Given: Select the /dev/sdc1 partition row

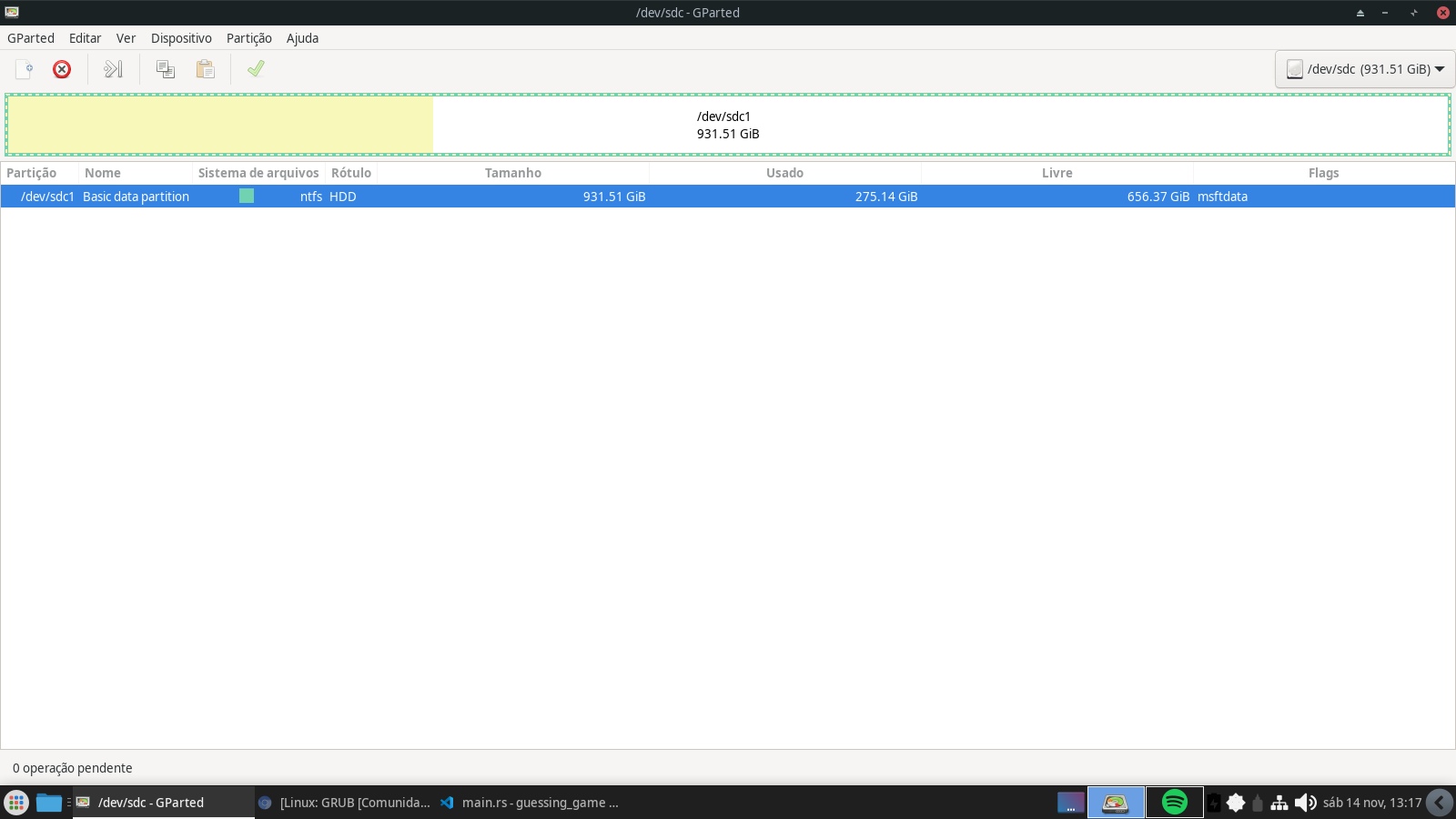Looking at the screenshot, I should 728,197.
